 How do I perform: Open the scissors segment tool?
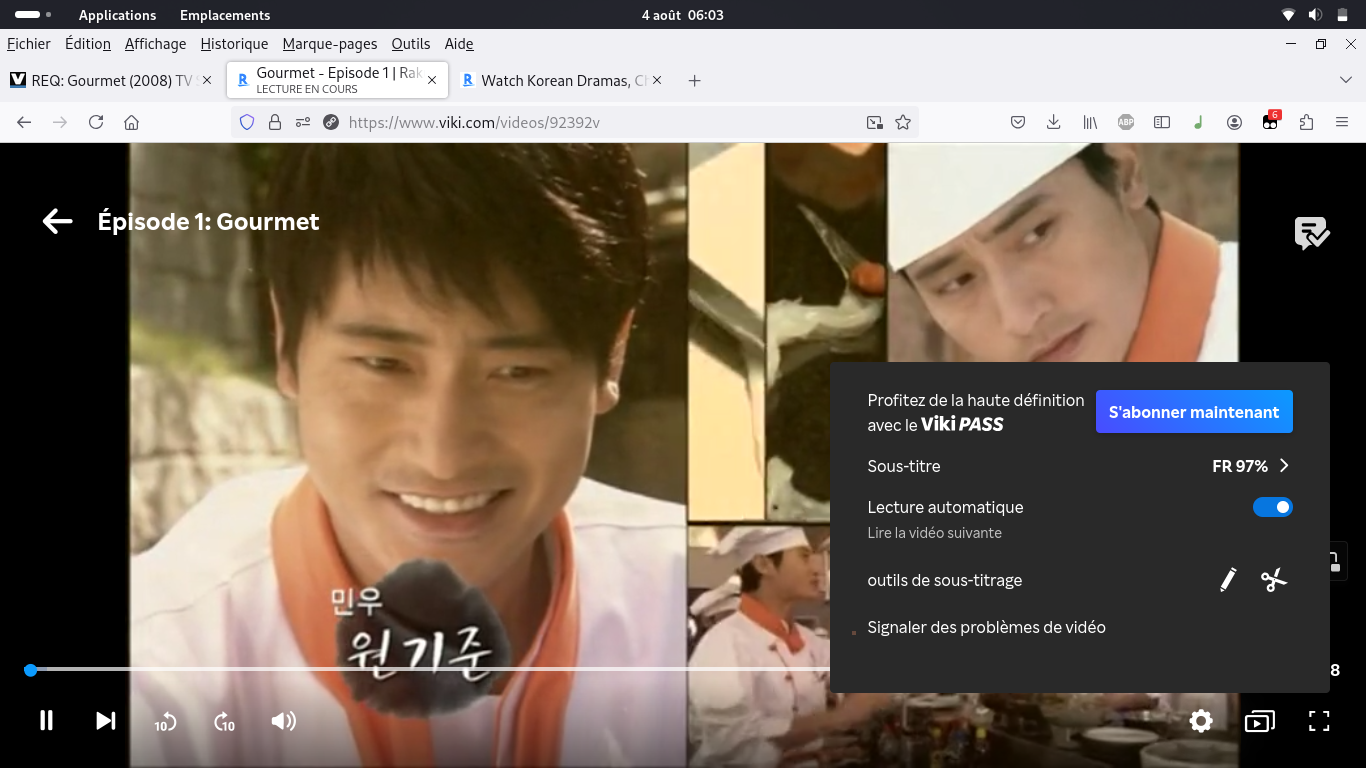[1273, 580]
